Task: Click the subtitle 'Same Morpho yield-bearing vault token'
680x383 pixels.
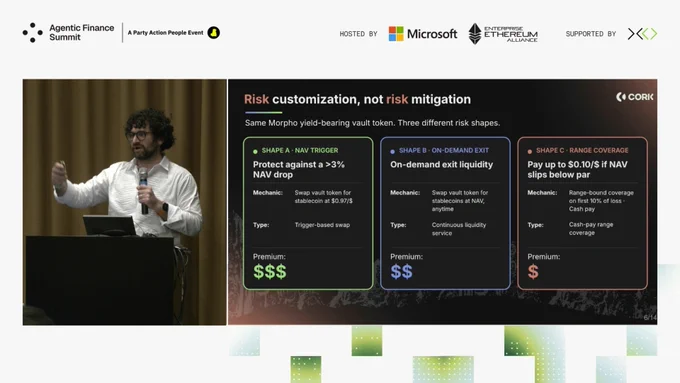Action: pyautogui.click(x=320, y=123)
